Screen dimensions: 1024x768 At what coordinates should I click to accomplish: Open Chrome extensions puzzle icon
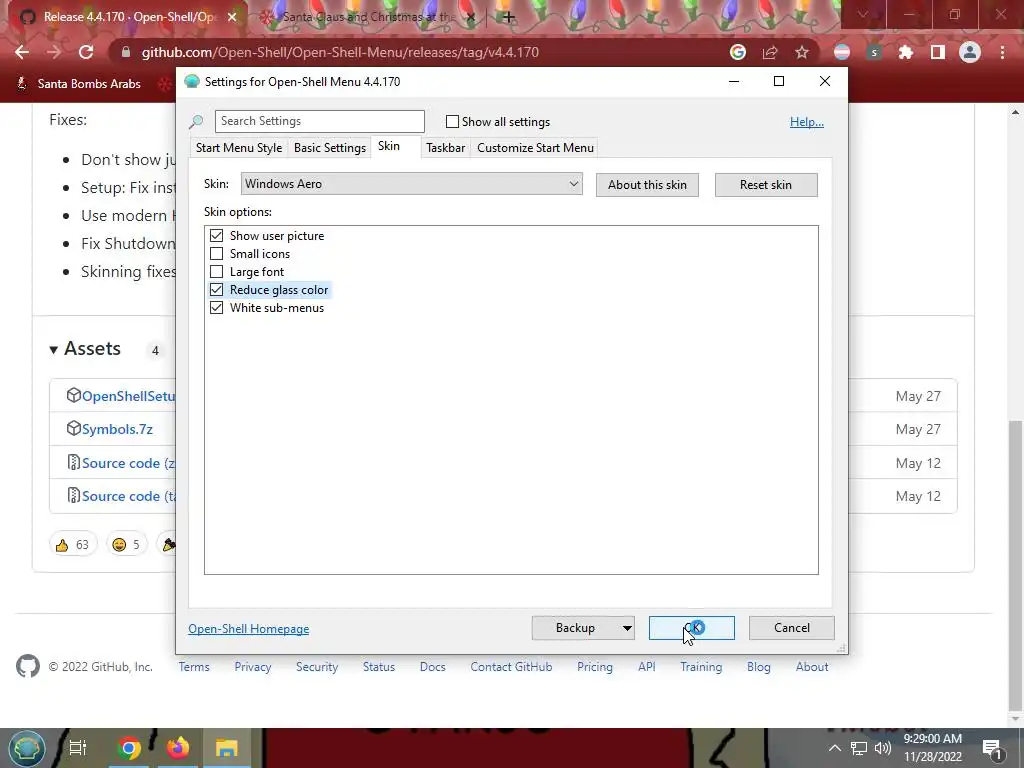pyautogui.click(x=906, y=52)
